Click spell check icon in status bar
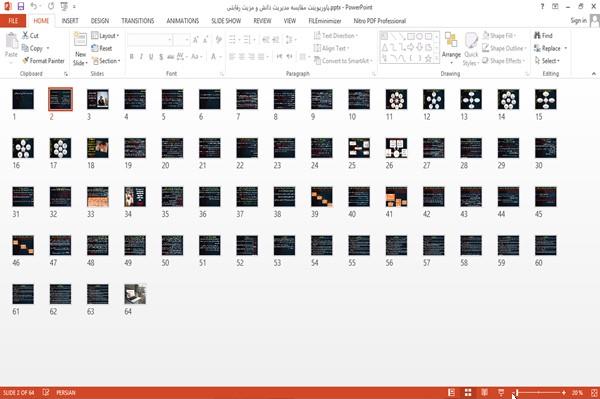This screenshot has height=399, width=600. pyautogui.click(x=46, y=392)
